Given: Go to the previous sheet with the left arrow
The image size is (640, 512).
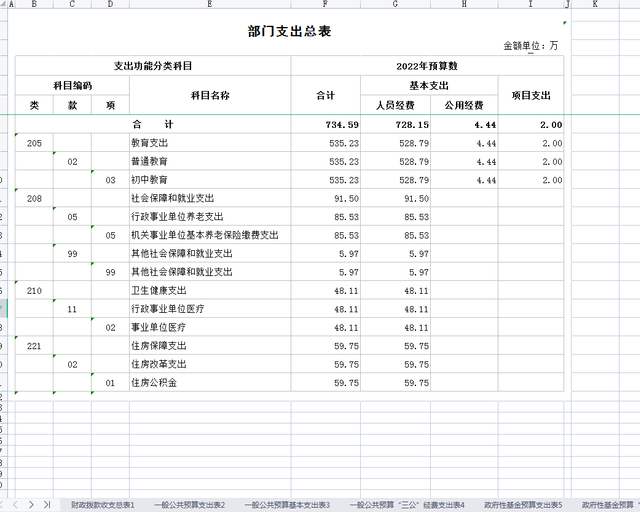Looking at the screenshot, I should tap(15, 505).
